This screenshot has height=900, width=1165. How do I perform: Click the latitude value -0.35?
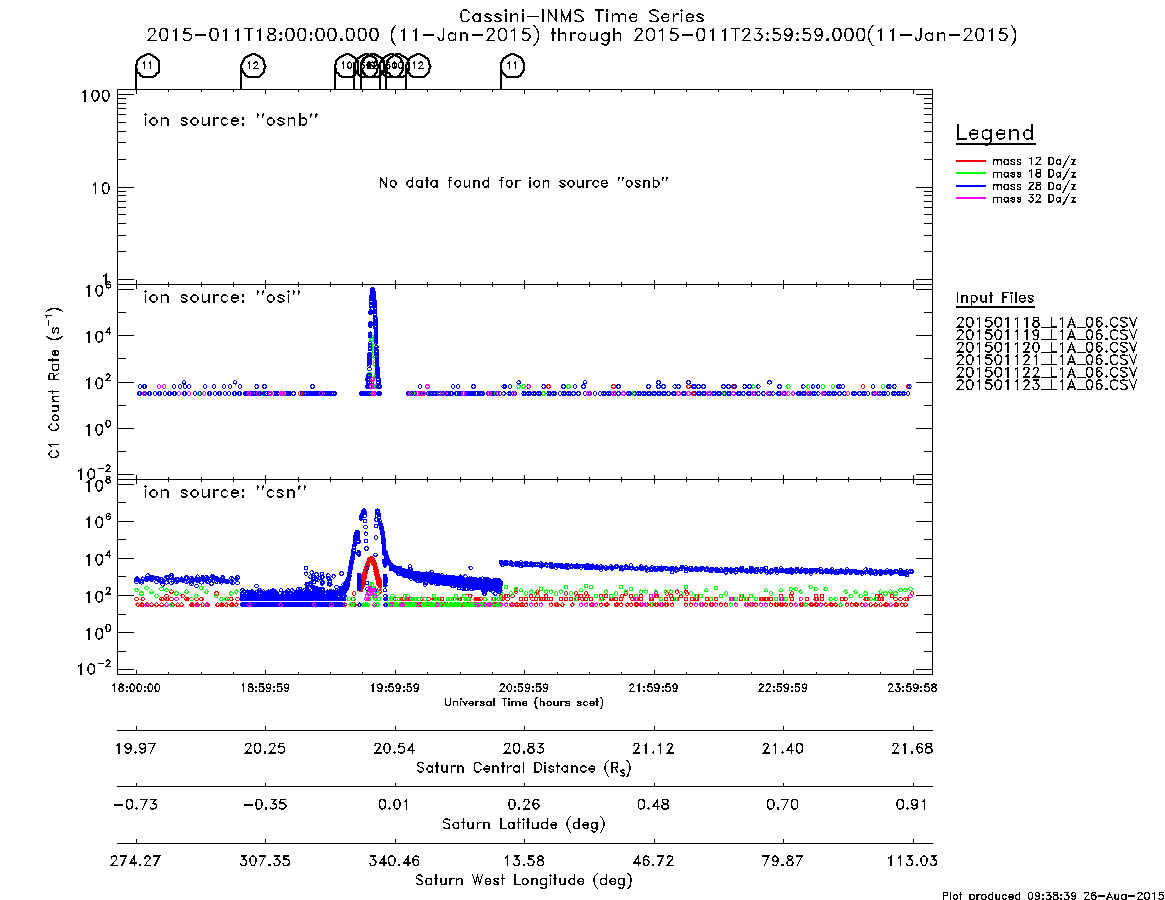click(265, 805)
